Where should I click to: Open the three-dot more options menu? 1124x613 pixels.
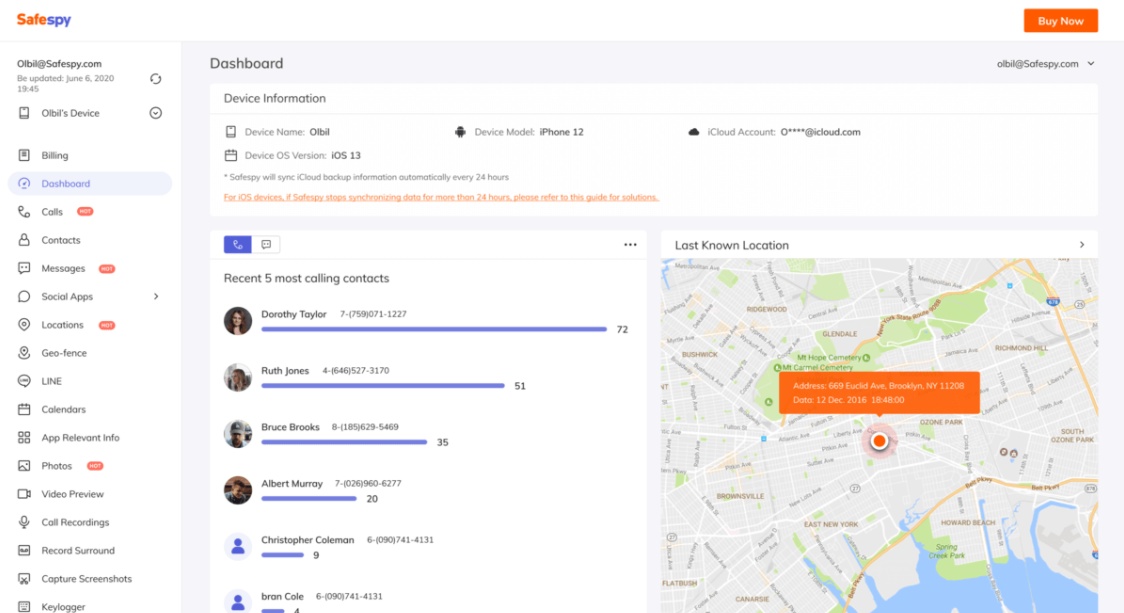click(630, 244)
